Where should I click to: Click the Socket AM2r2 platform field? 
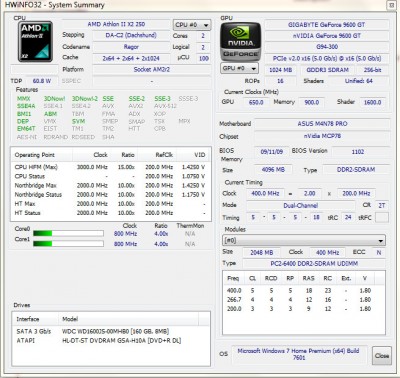(x=152, y=70)
